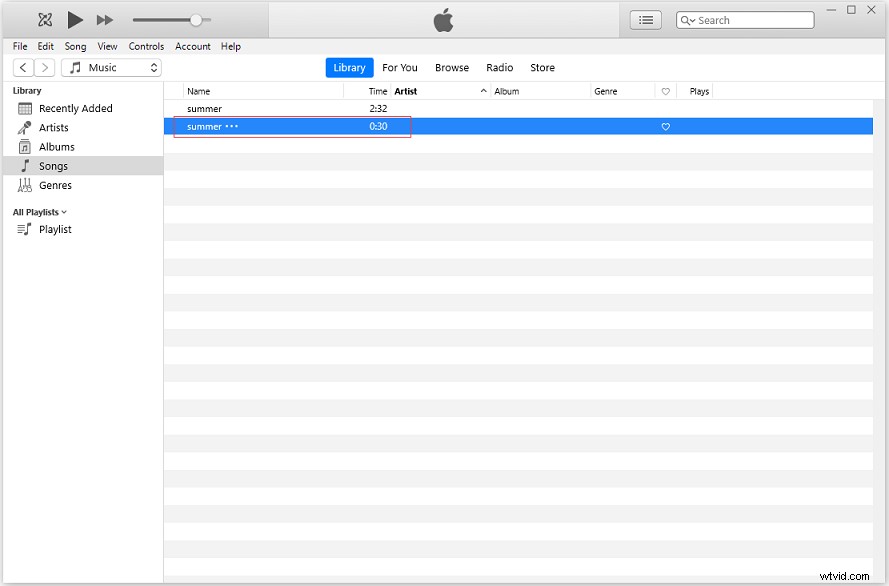Go back using the navigation arrow
889x586 pixels.
(x=22, y=67)
